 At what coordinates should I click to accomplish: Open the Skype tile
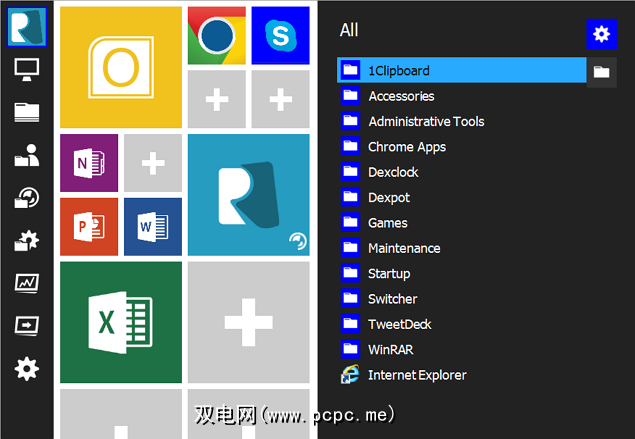[x=280, y=35]
